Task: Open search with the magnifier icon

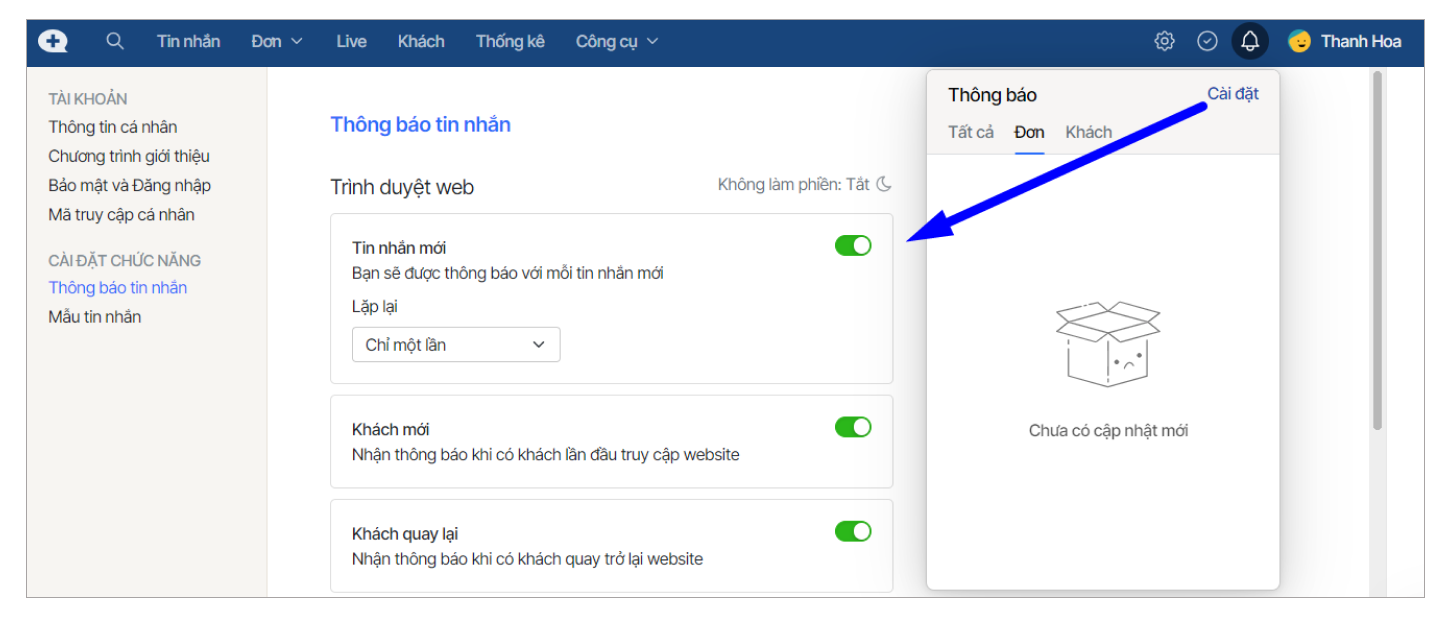Action: click(x=115, y=41)
